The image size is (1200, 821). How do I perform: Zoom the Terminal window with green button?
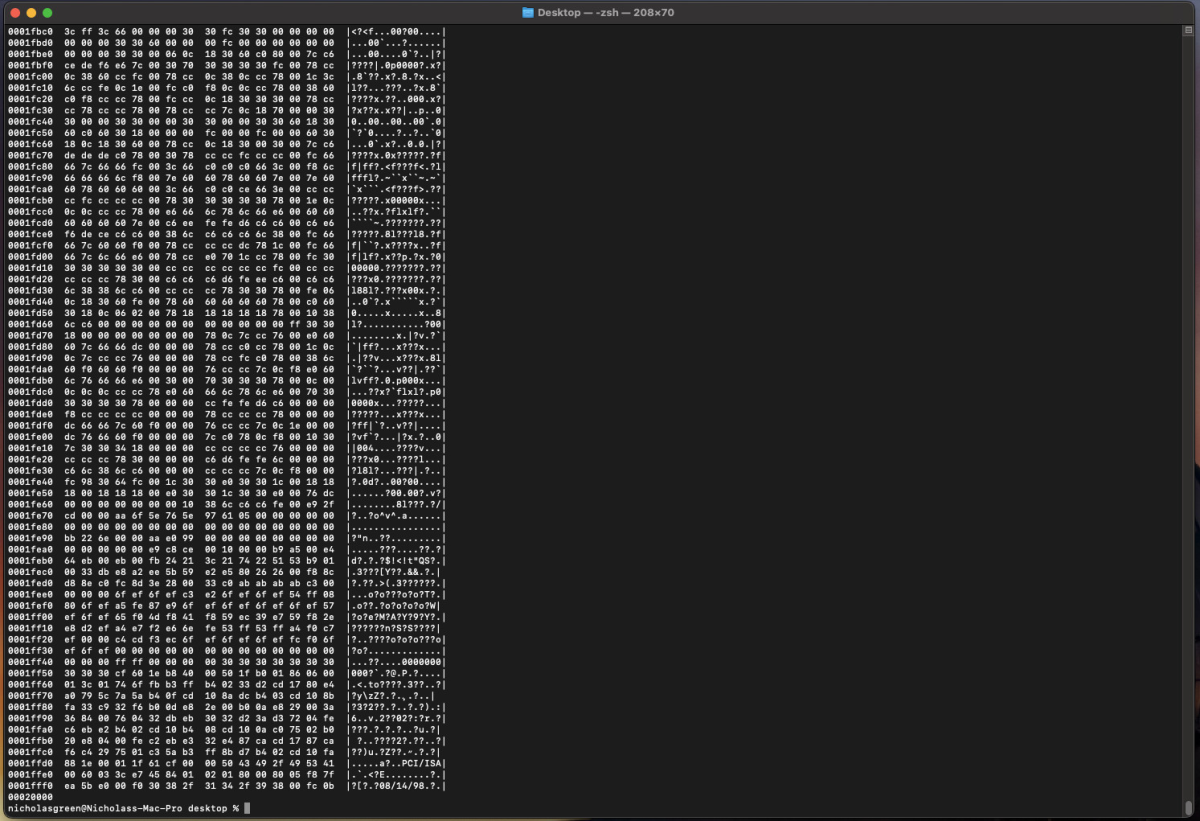48,12
